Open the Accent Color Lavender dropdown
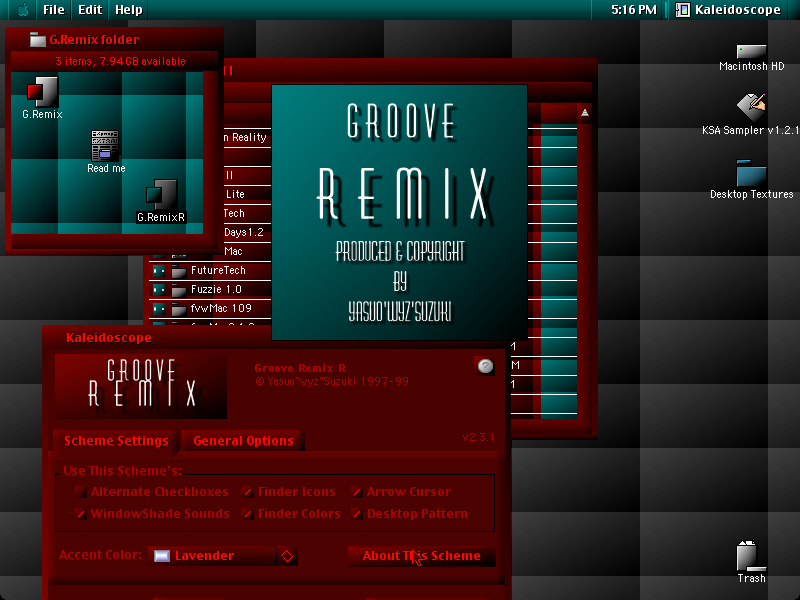Screen dimensions: 800x600 pyautogui.click(x=222, y=556)
